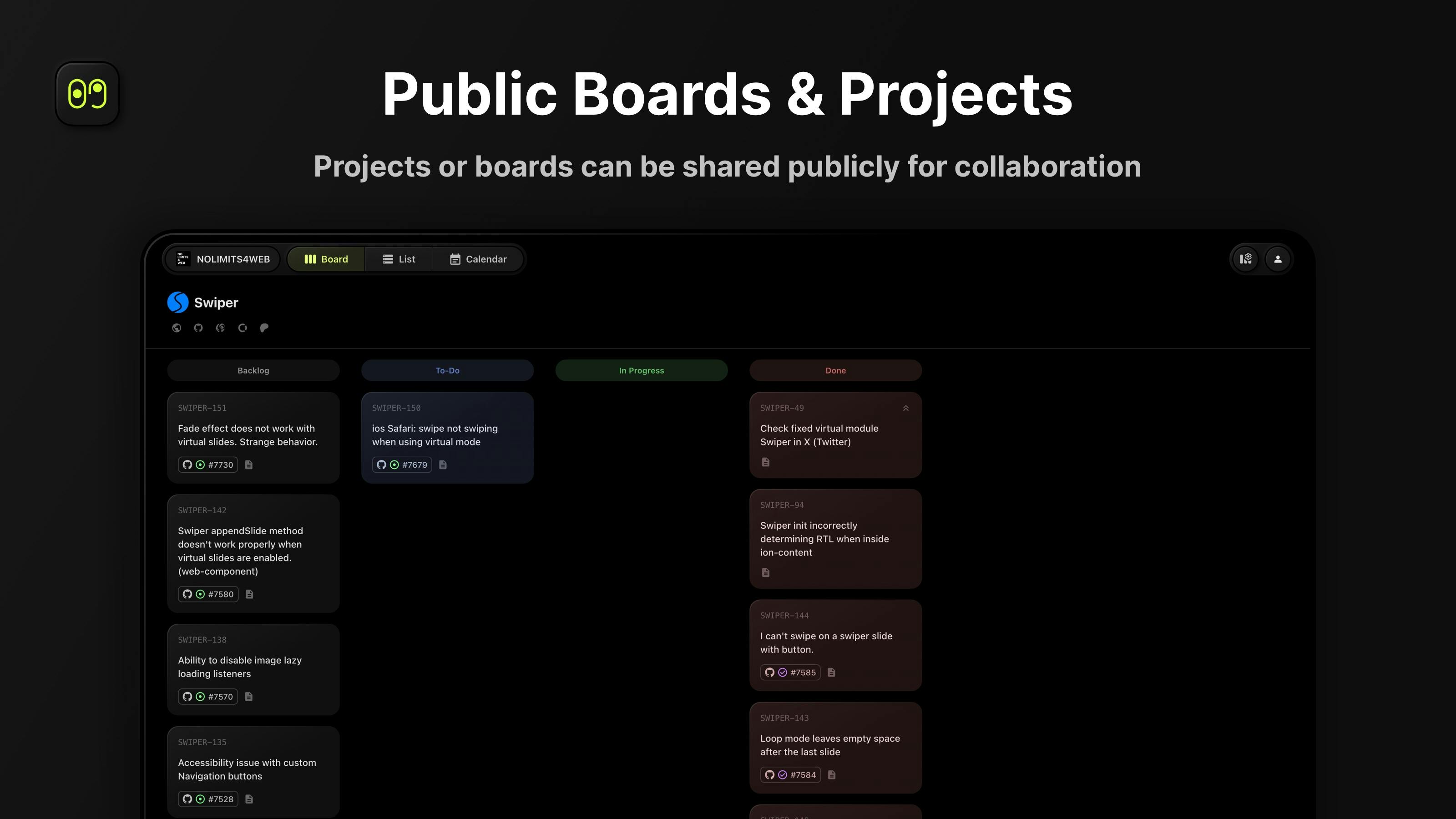Open "Check fixed virtual module" card title

(x=819, y=435)
